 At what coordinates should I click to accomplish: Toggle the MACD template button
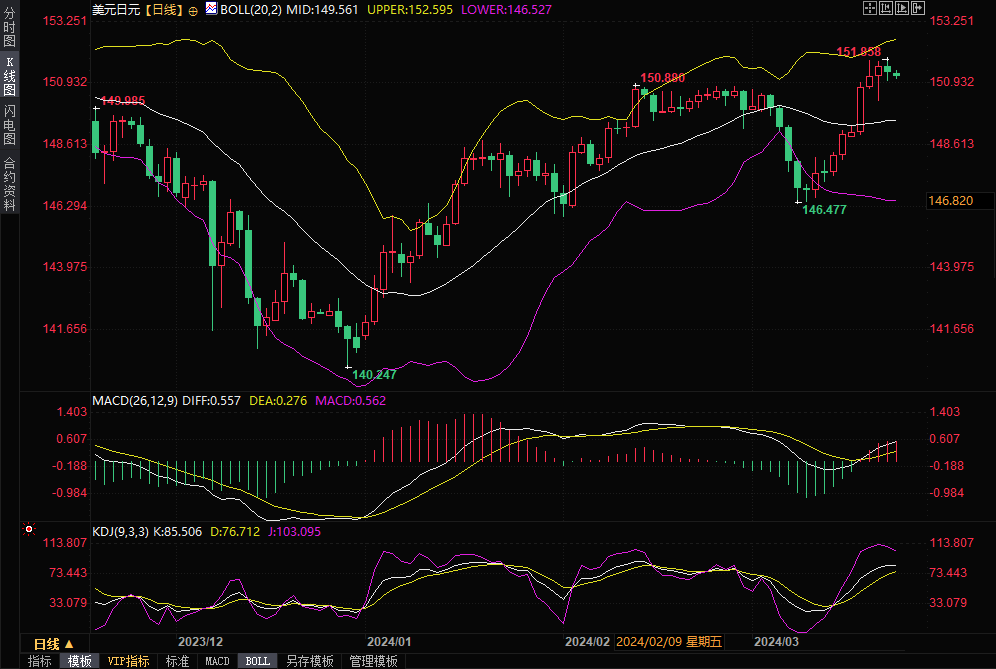point(218,661)
